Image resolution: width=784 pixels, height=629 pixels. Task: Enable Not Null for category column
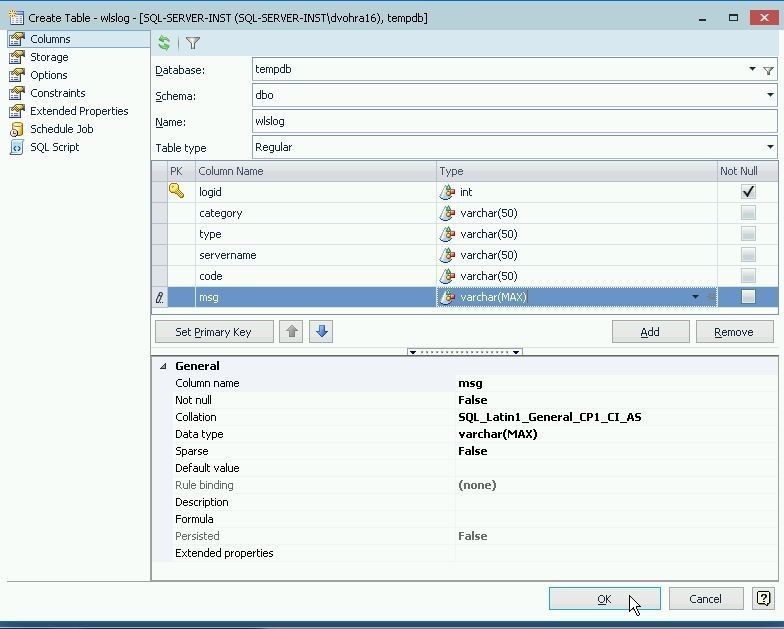(747, 213)
